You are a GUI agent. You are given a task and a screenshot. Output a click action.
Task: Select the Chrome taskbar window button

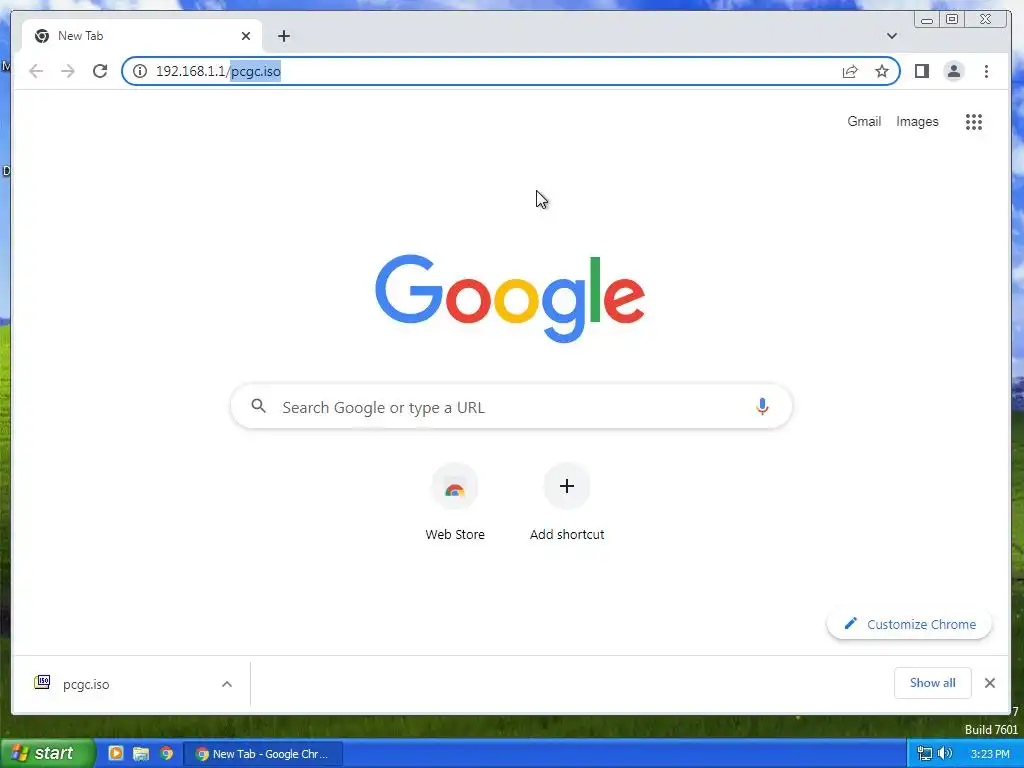coord(263,754)
